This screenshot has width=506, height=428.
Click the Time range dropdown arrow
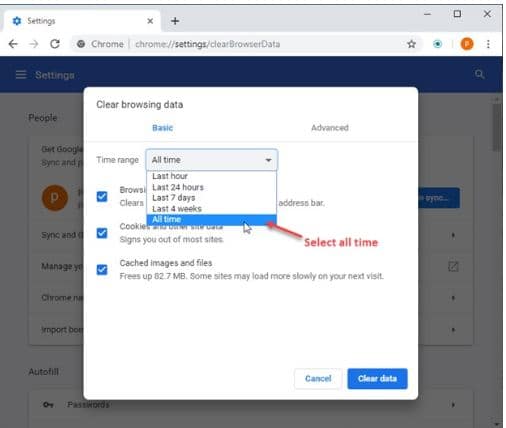click(268, 160)
